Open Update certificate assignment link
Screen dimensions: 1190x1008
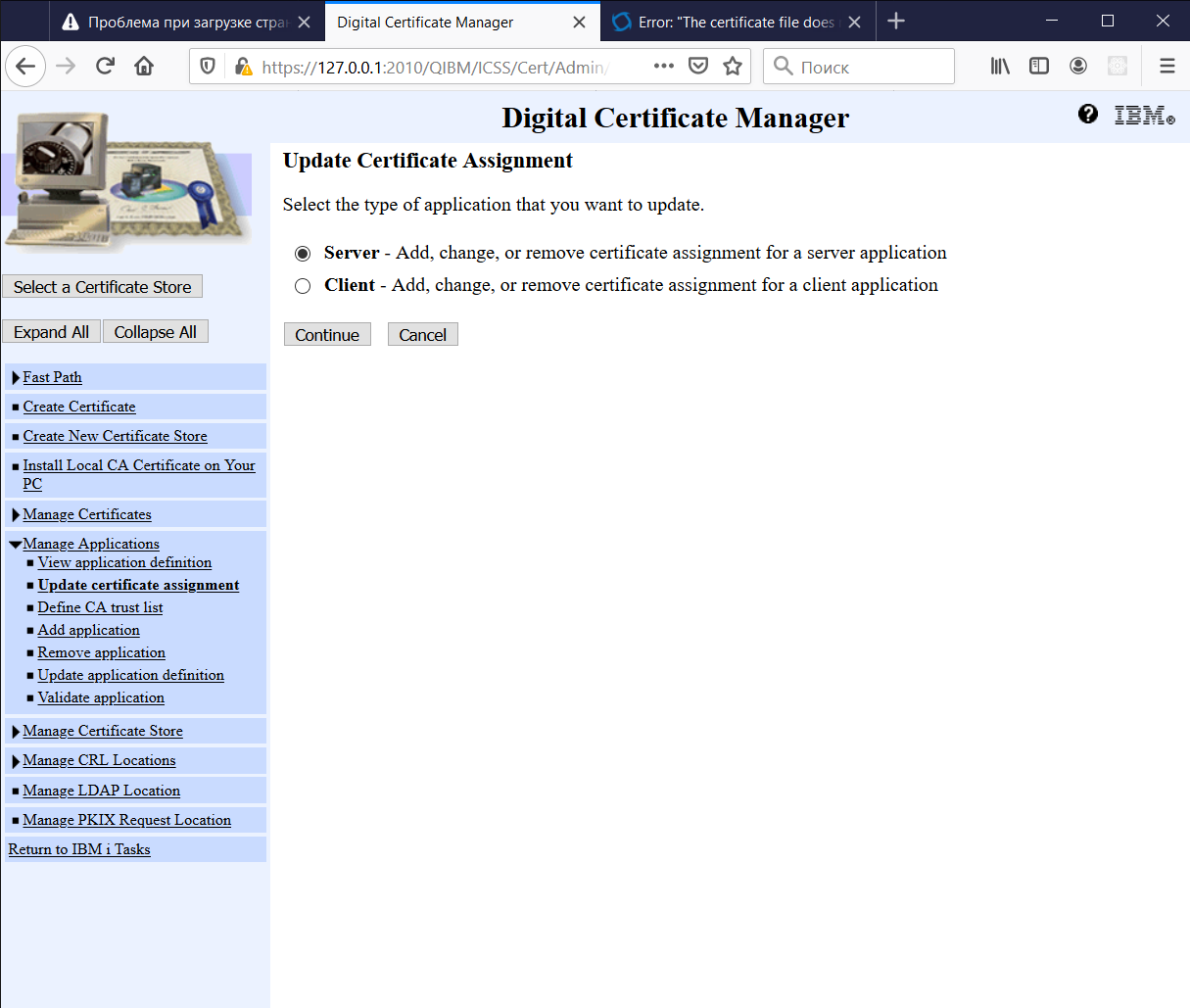(x=138, y=585)
